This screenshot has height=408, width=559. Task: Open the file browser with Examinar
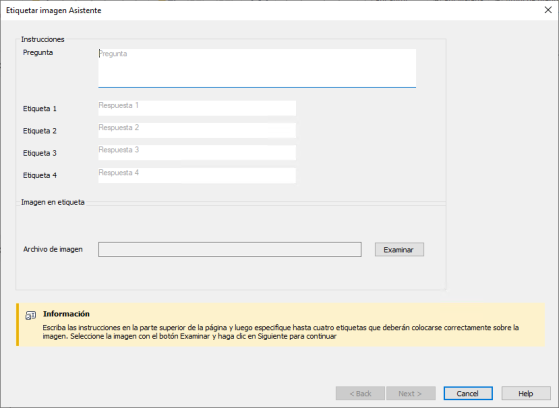[399, 250]
